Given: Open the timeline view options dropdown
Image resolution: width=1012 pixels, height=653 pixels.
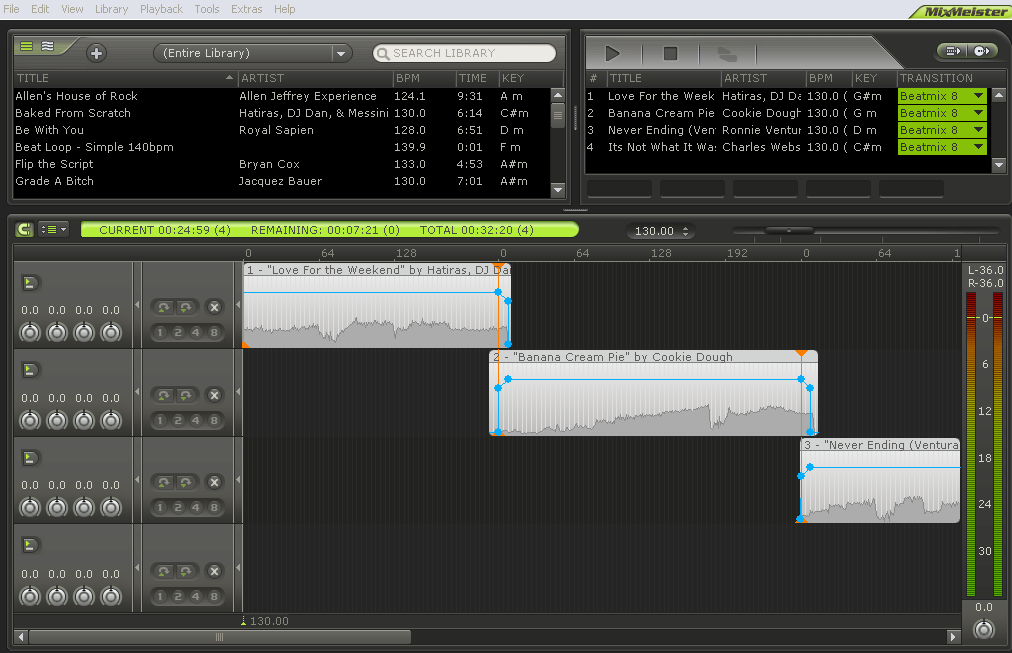Looking at the screenshot, I should pos(54,229).
